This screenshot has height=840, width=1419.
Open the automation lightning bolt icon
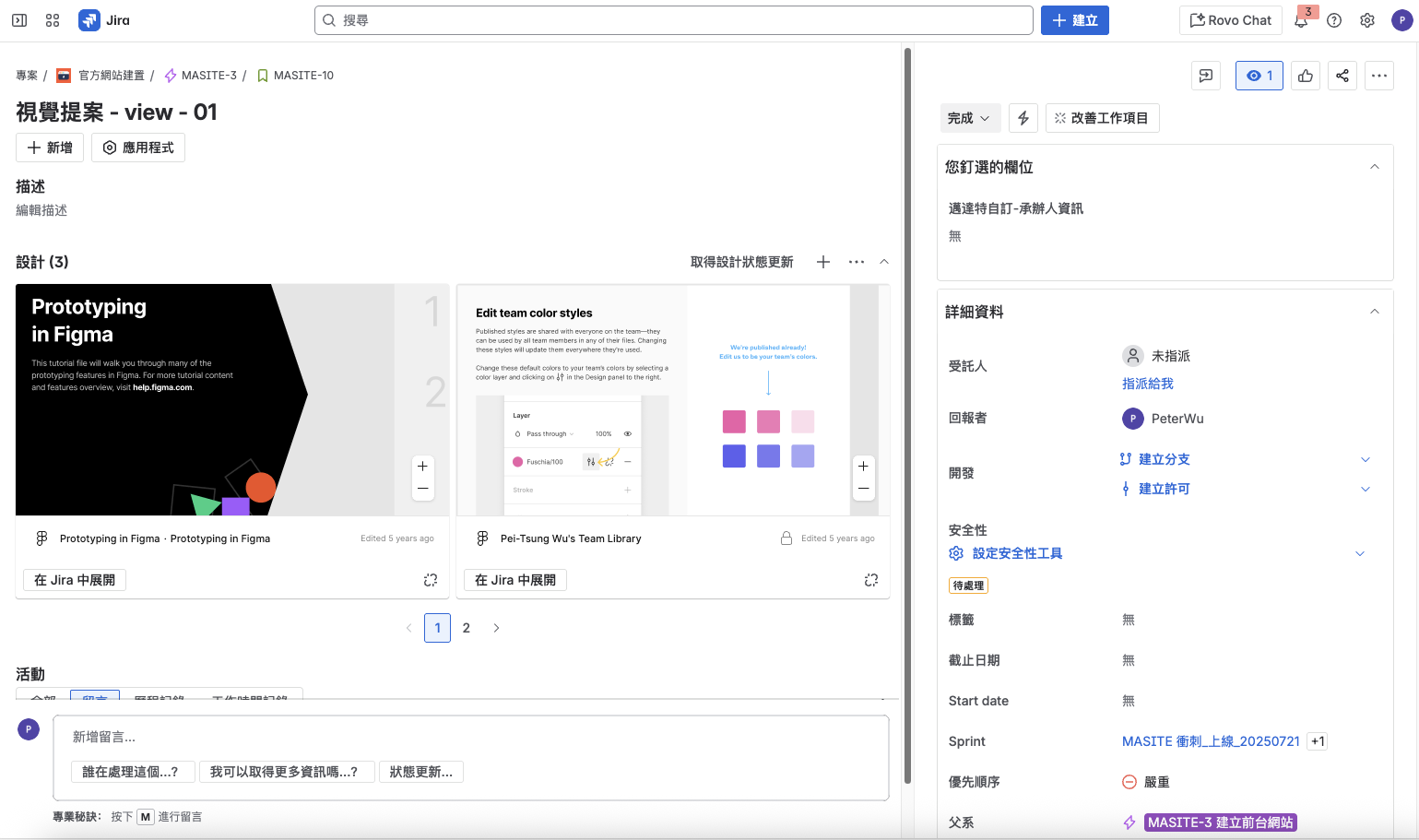pos(1023,118)
